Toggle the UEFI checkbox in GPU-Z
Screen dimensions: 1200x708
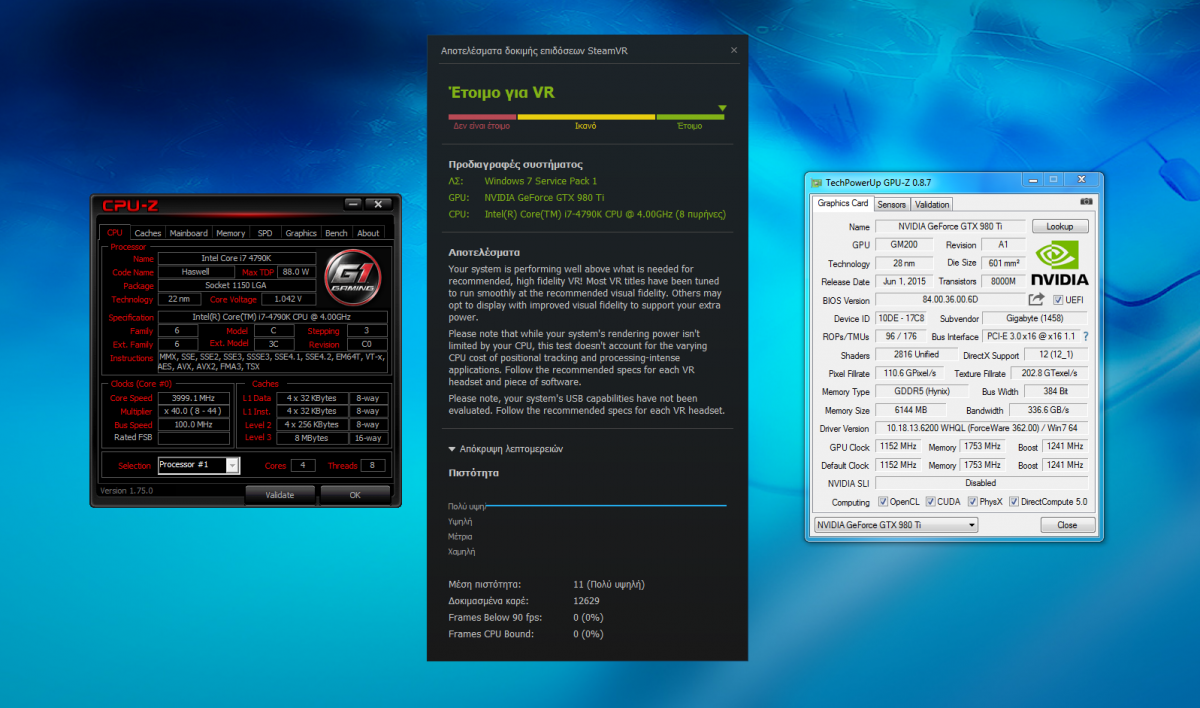point(1058,300)
